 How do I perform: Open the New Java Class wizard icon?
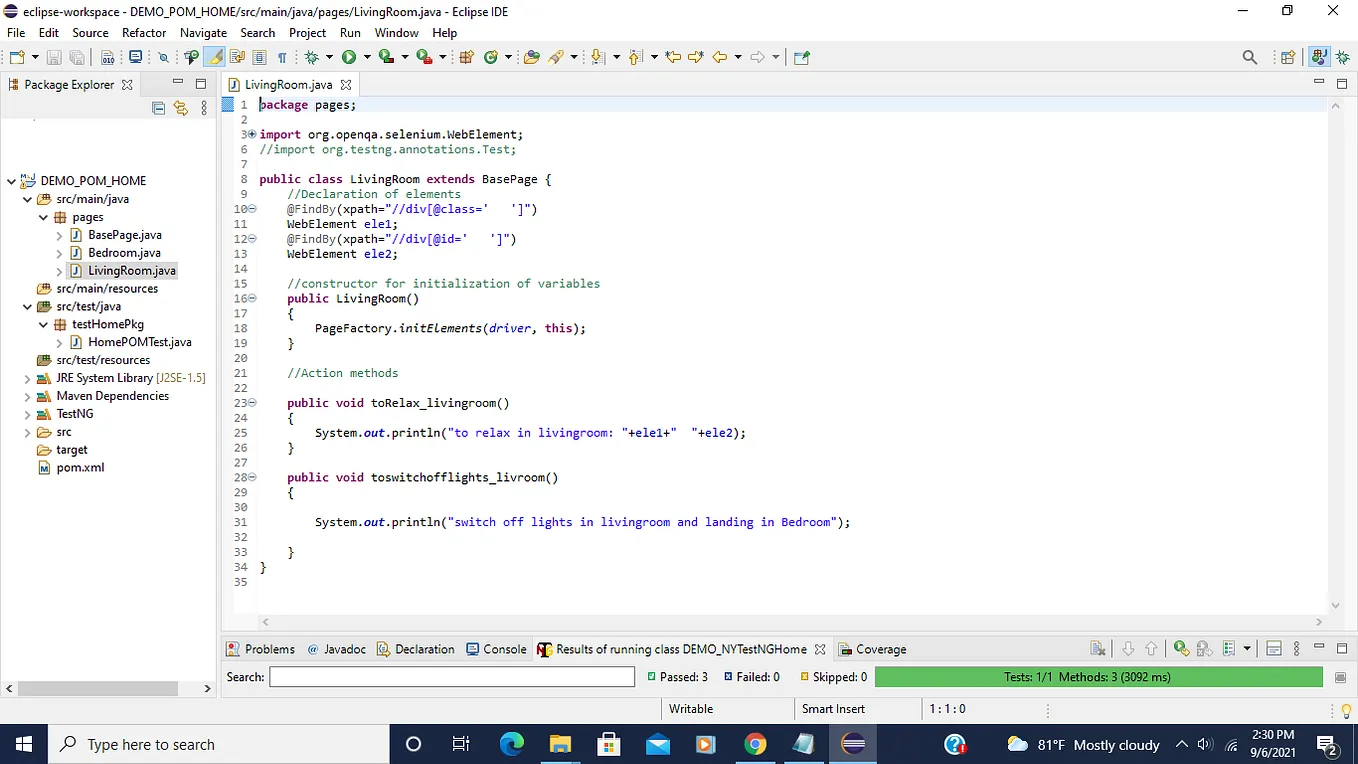coord(492,57)
